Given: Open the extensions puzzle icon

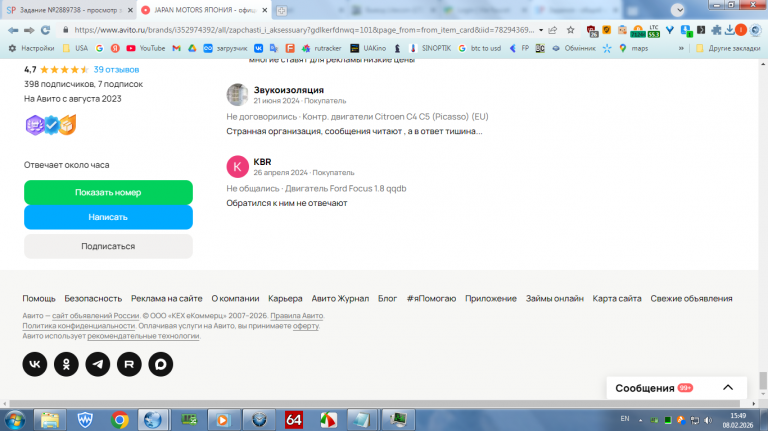Looking at the screenshot, I should pyautogui.click(x=716, y=30).
